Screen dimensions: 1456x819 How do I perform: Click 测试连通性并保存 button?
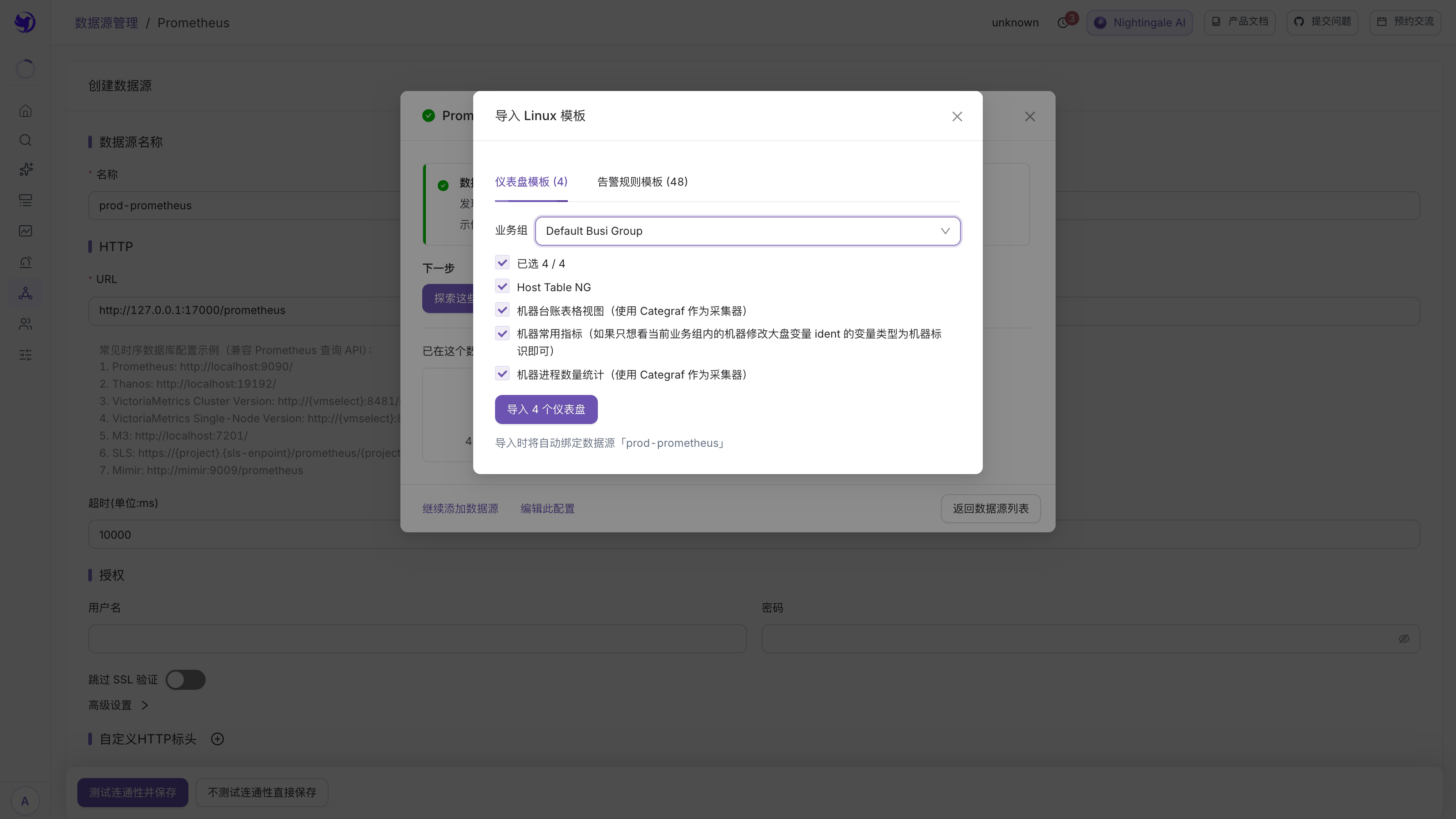133,793
